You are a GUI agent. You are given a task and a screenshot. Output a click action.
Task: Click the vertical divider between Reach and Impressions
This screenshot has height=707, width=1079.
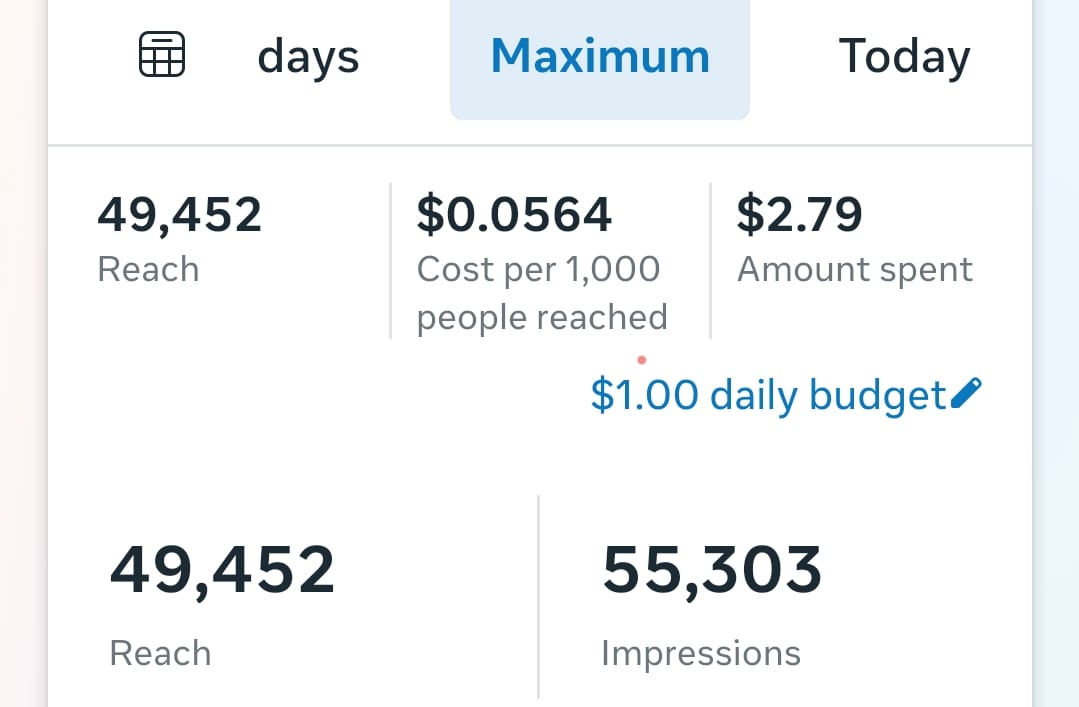539,596
